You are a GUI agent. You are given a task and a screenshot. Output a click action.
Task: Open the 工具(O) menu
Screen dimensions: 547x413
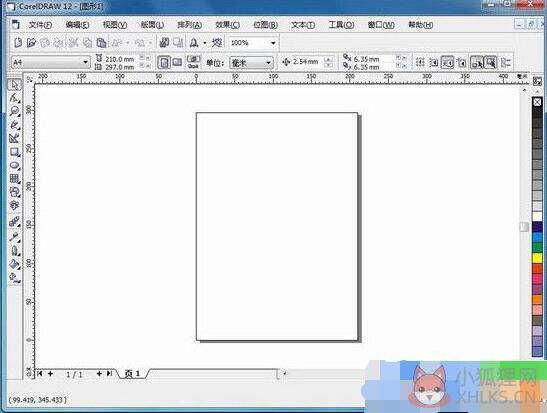point(341,25)
